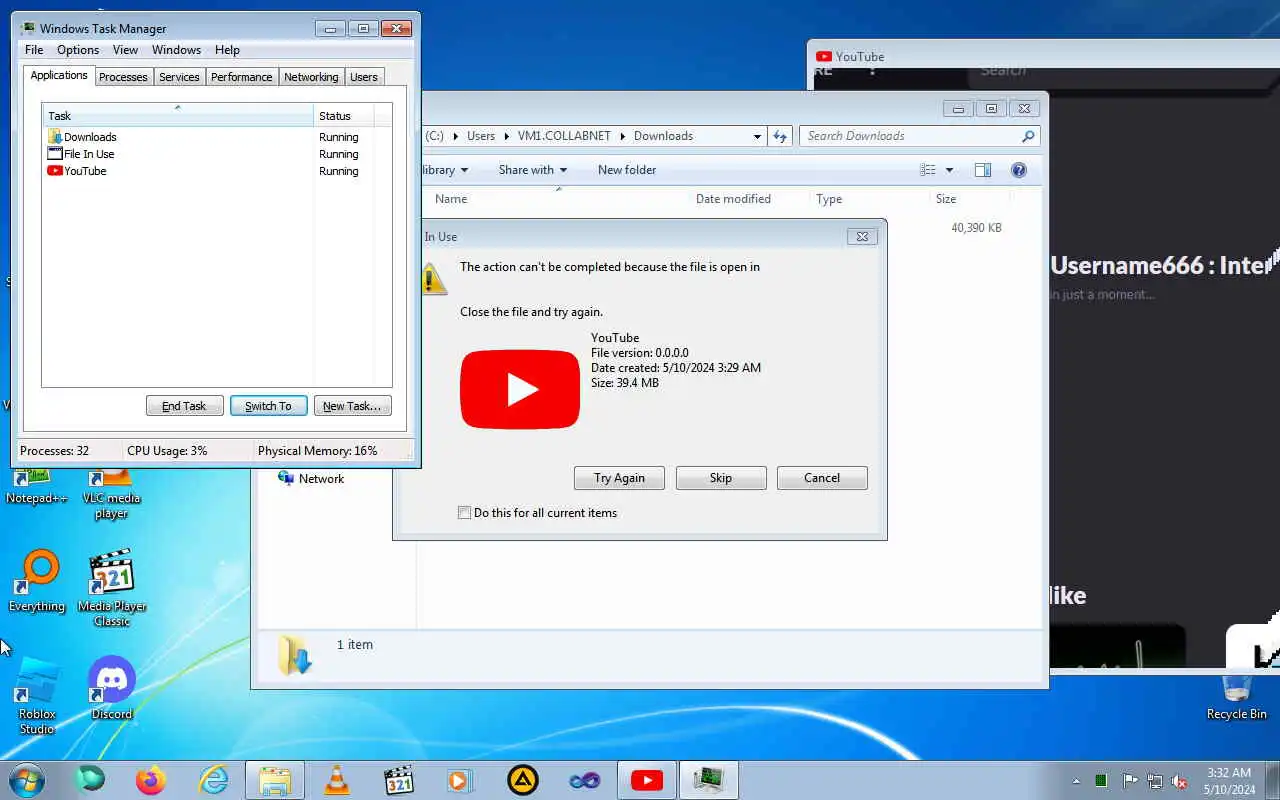The height and width of the screenshot is (800, 1280).
Task: Click Skip in File In Use dialog
Action: pyautogui.click(x=721, y=478)
